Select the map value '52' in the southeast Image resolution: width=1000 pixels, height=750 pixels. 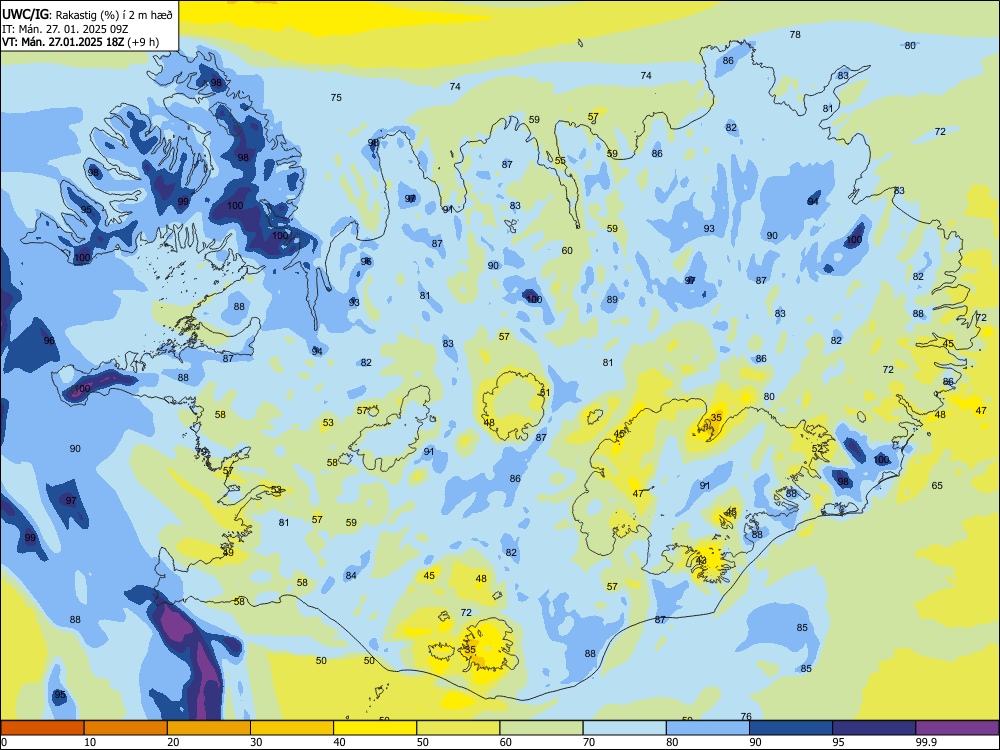point(818,449)
